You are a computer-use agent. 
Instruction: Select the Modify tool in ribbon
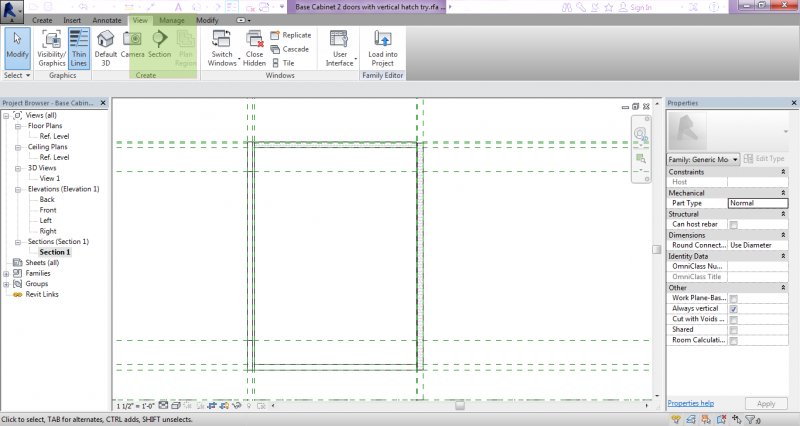(17, 48)
